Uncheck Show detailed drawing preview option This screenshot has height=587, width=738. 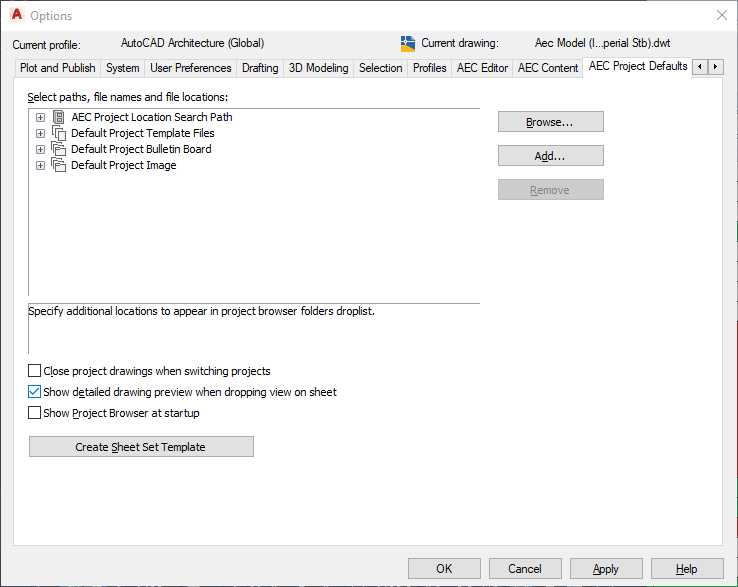click(x=34, y=392)
